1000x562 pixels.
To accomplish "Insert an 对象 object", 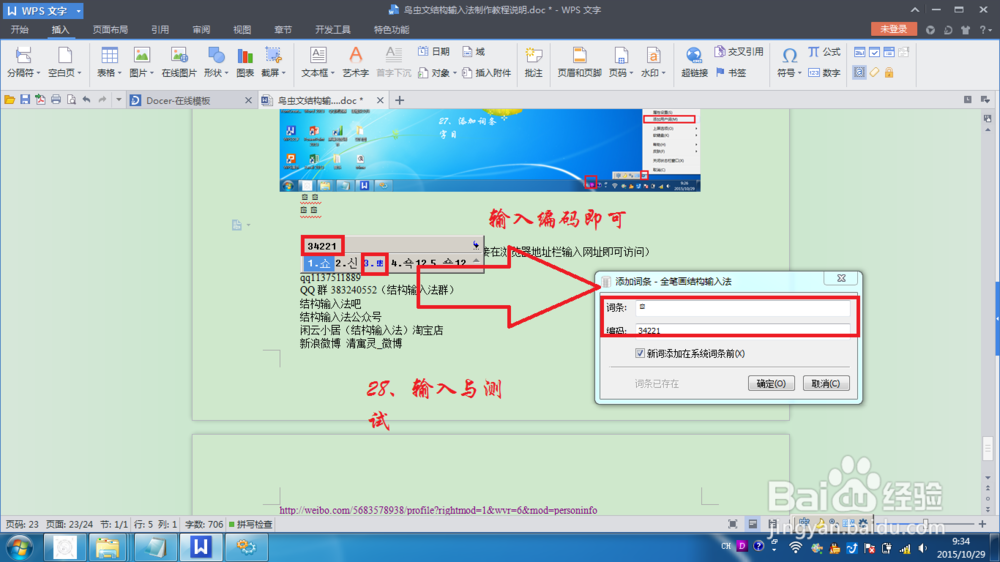I will 438,73.
